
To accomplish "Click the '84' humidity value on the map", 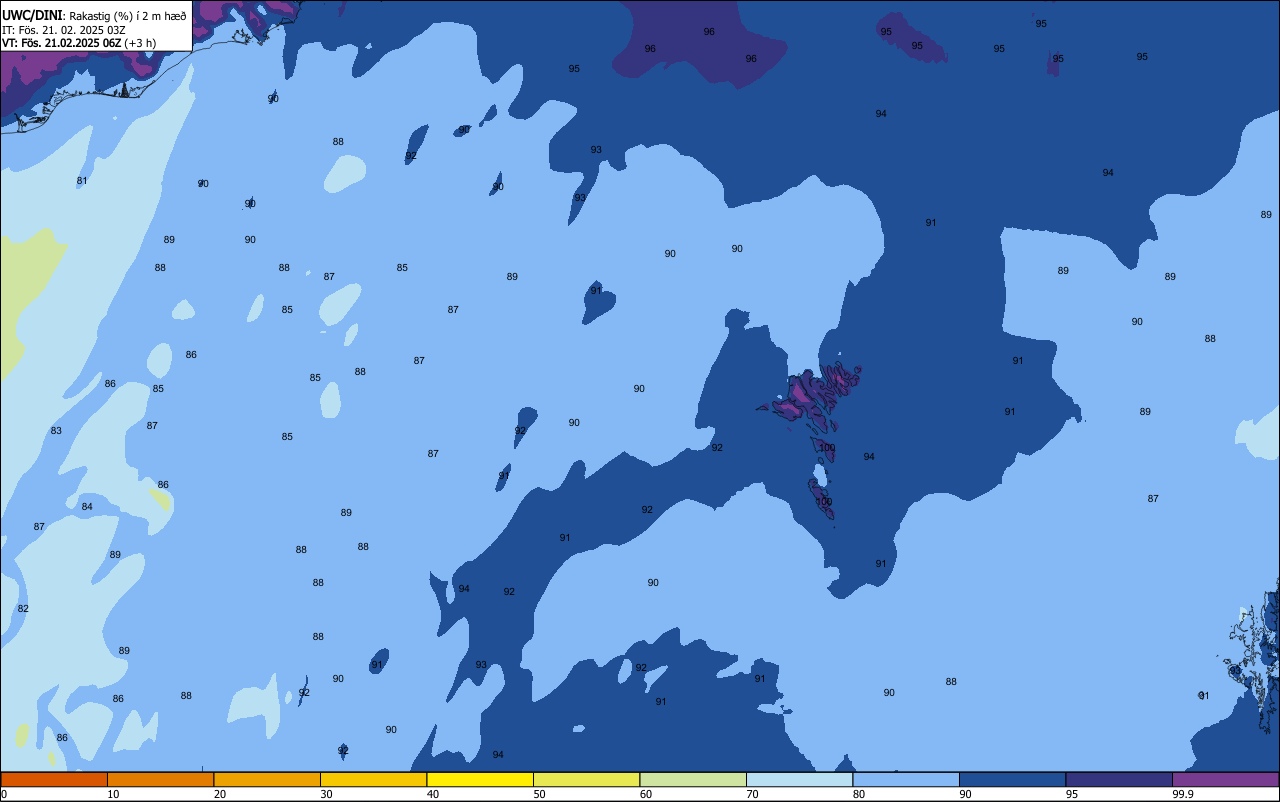I will pyautogui.click(x=87, y=507).
